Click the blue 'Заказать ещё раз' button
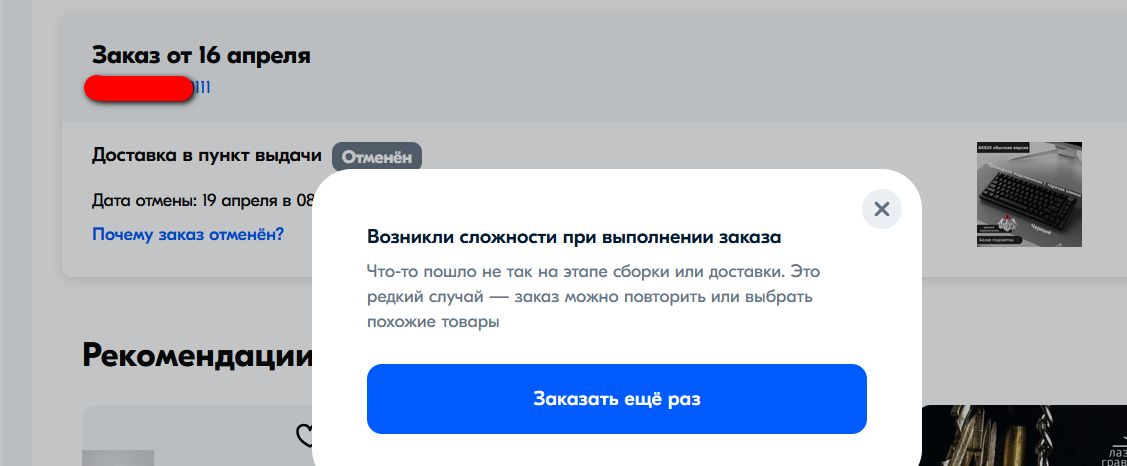Image resolution: width=1127 pixels, height=466 pixels. click(617, 399)
